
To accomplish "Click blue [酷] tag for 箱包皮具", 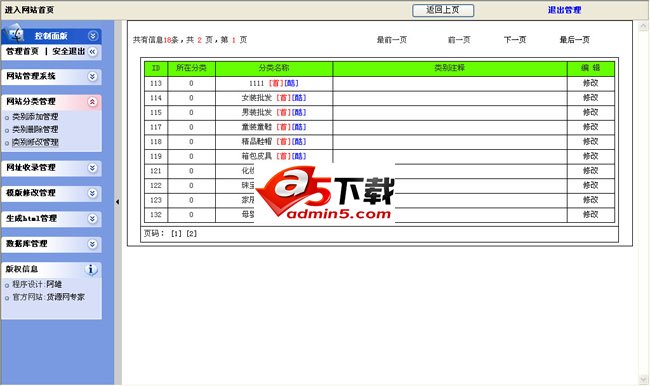I will coord(299,156).
